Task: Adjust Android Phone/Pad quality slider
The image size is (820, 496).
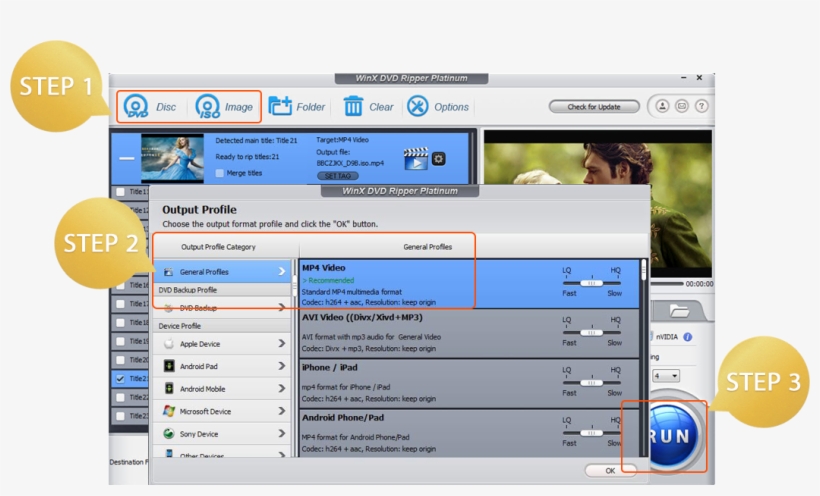Action: coord(592,433)
